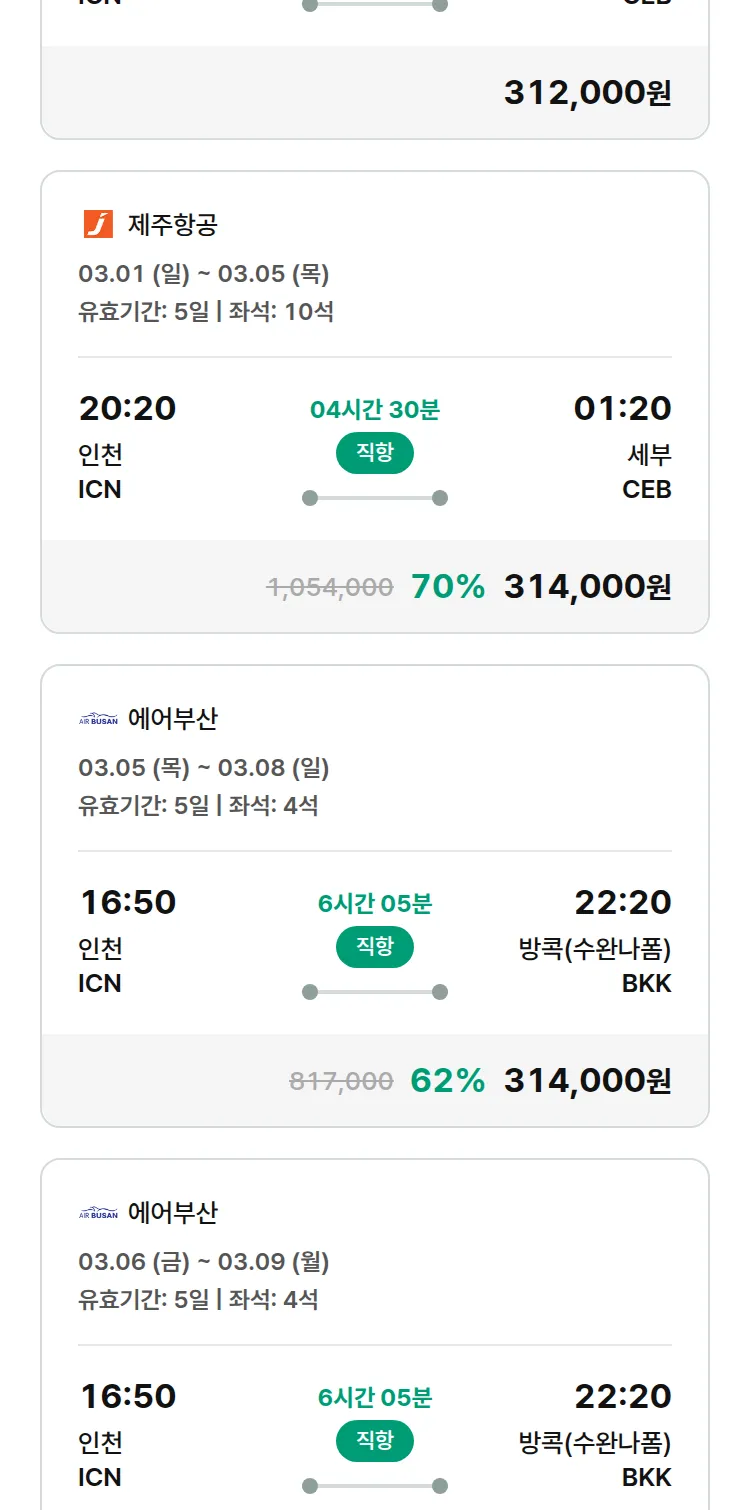Viewport: 750px width, 1510px height.
Task: Click the Air Busan logo on the 03.06 flight
Action: click(98, 1213)
